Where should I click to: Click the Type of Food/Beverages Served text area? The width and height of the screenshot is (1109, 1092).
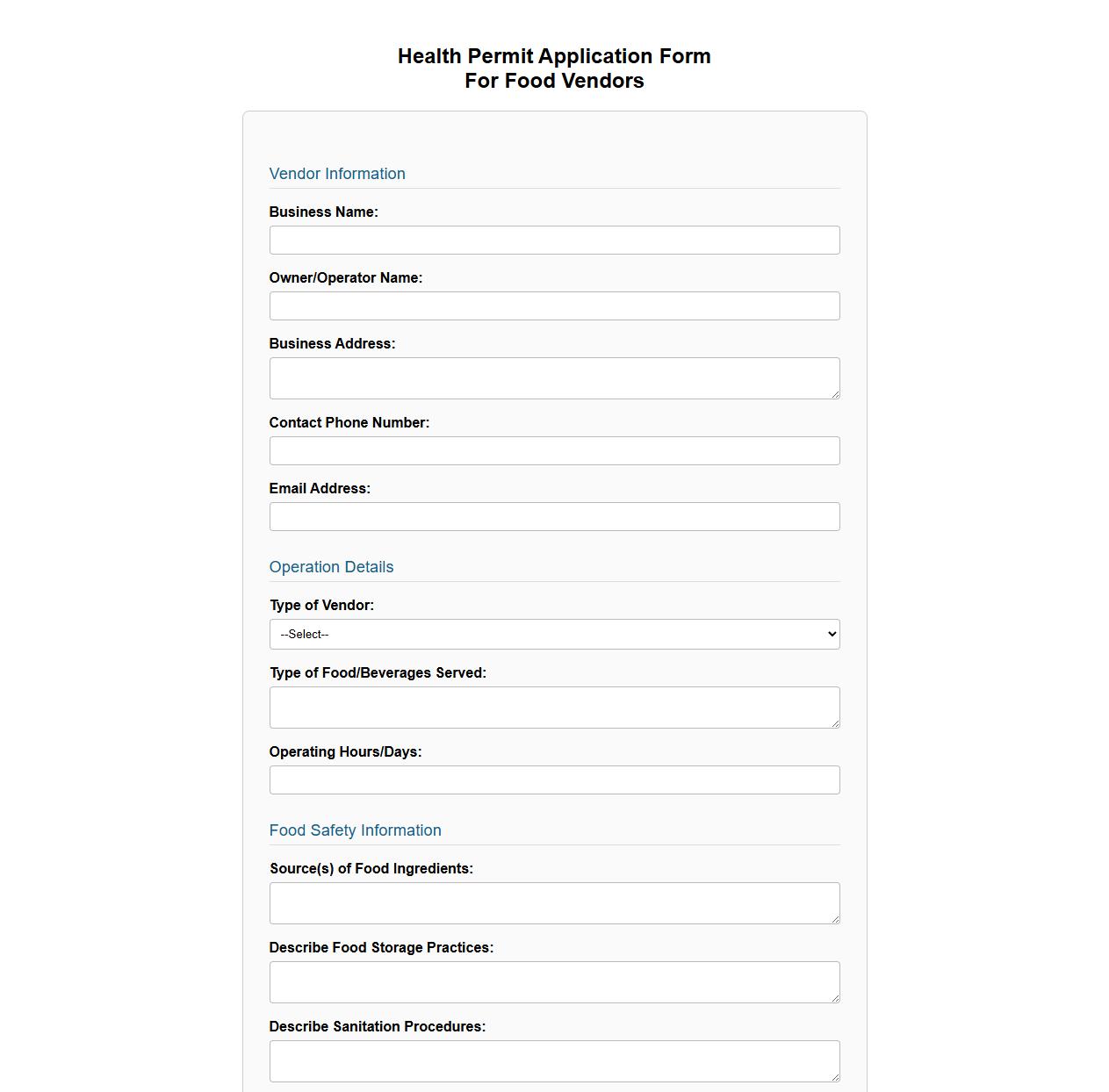point(554,707)
